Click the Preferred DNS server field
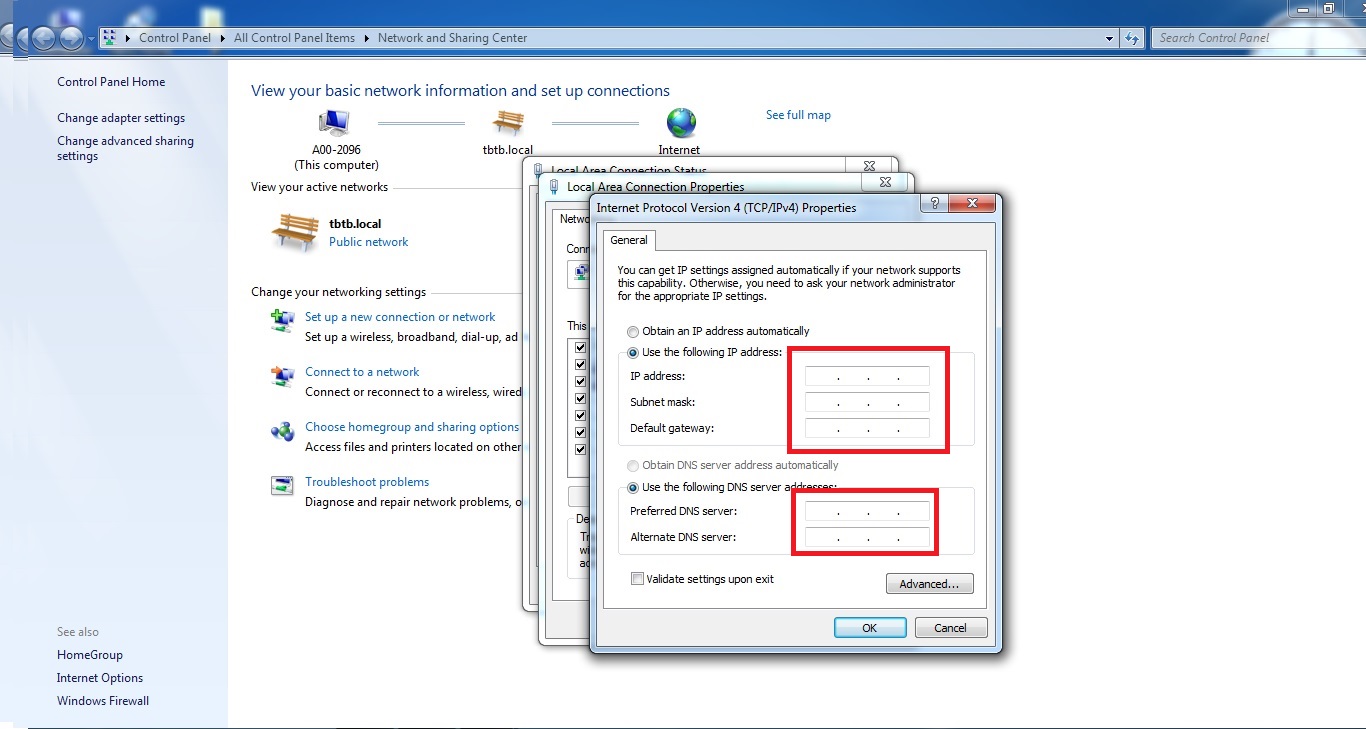 pyautogui.click(x=867, y=511)
